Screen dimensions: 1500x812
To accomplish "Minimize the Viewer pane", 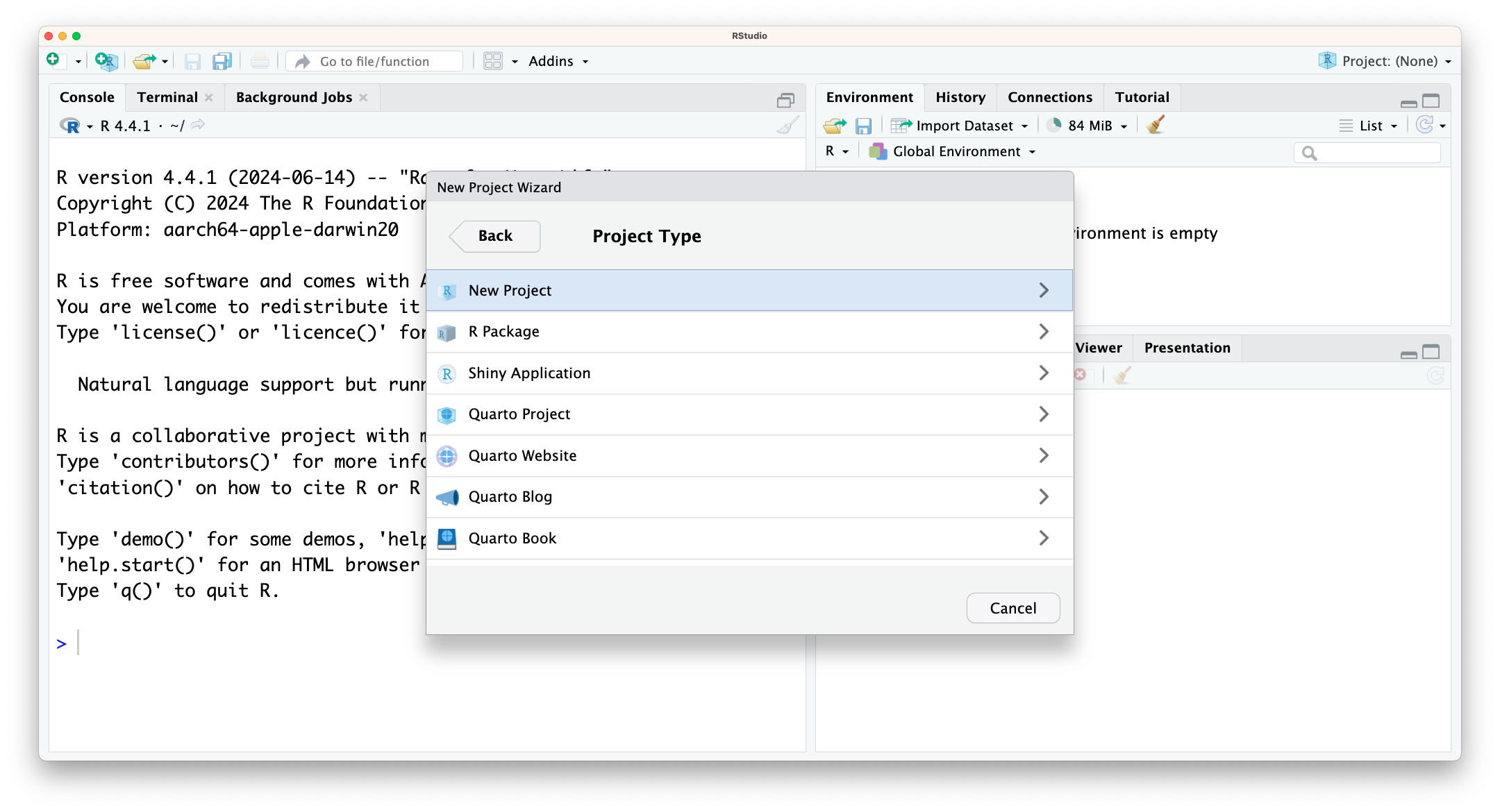I will click(x=1409, y=354).
